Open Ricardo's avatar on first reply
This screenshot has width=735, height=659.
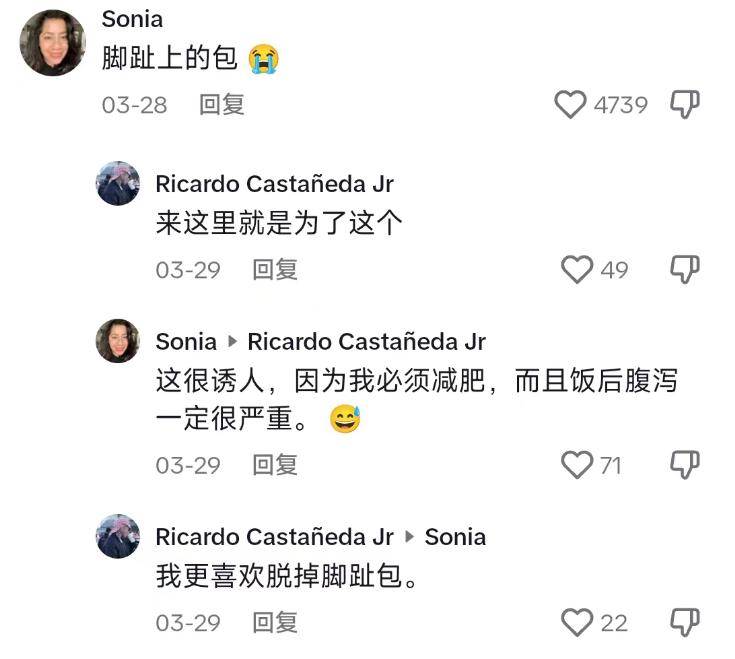click(118, 183)
